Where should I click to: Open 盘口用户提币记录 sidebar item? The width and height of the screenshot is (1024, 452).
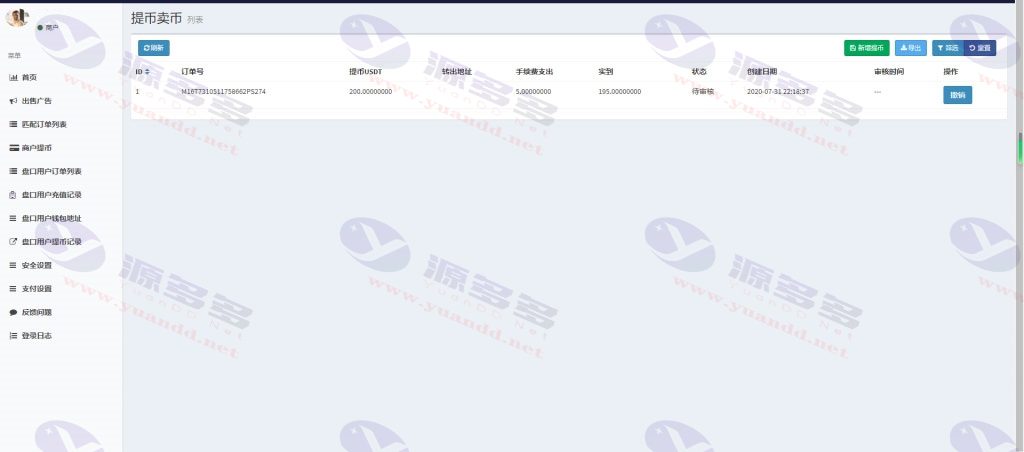46,242
